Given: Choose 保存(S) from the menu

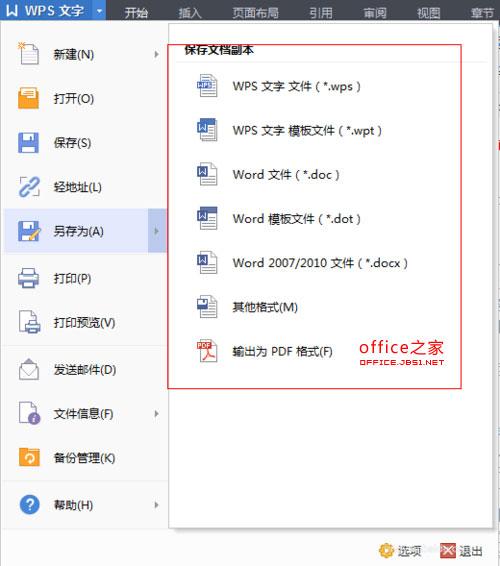Looking at the screenshot, I should point(85,143).
